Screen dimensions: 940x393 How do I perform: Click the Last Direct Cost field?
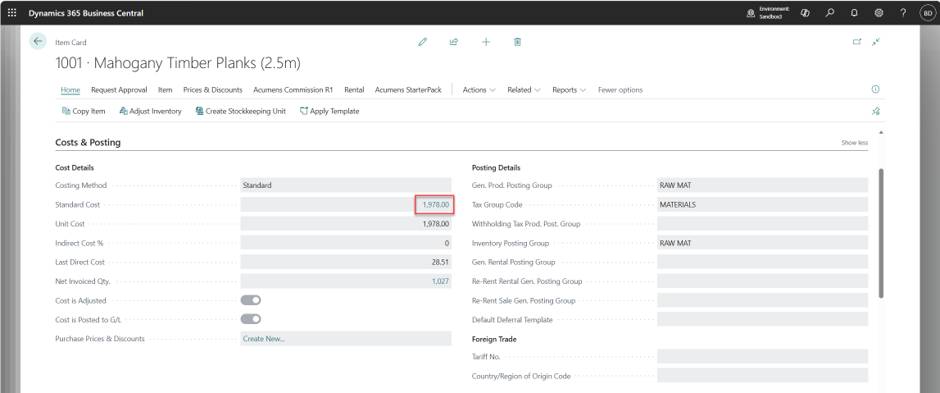tap(346, 262)
